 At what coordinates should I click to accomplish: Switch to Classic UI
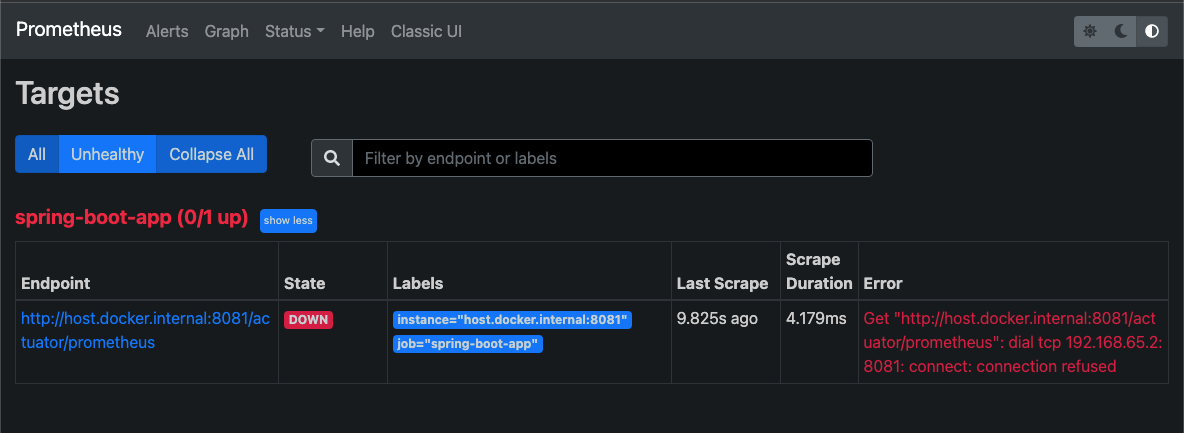(426, 31)
